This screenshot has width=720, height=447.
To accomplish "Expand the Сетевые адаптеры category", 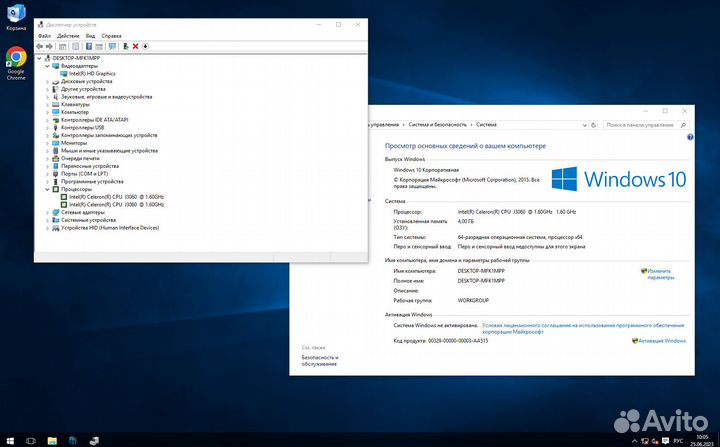I will [47, 213].
